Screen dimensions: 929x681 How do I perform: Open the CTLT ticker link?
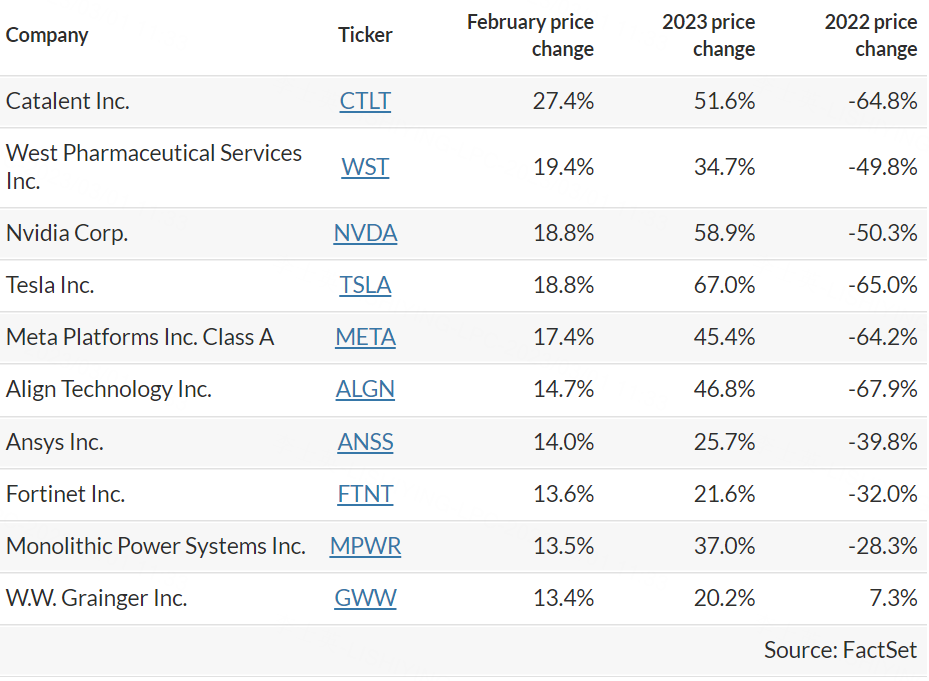(365, 101)
